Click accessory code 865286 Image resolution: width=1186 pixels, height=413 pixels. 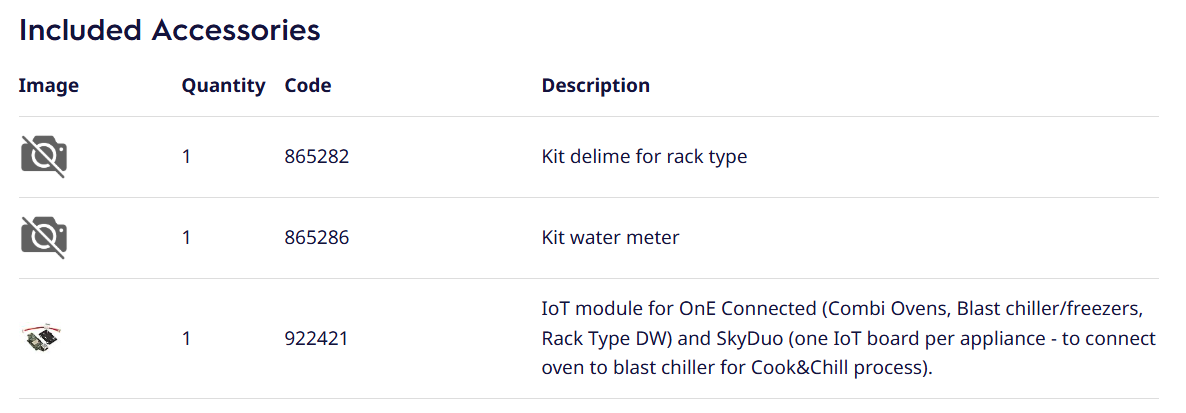point(317,238)
